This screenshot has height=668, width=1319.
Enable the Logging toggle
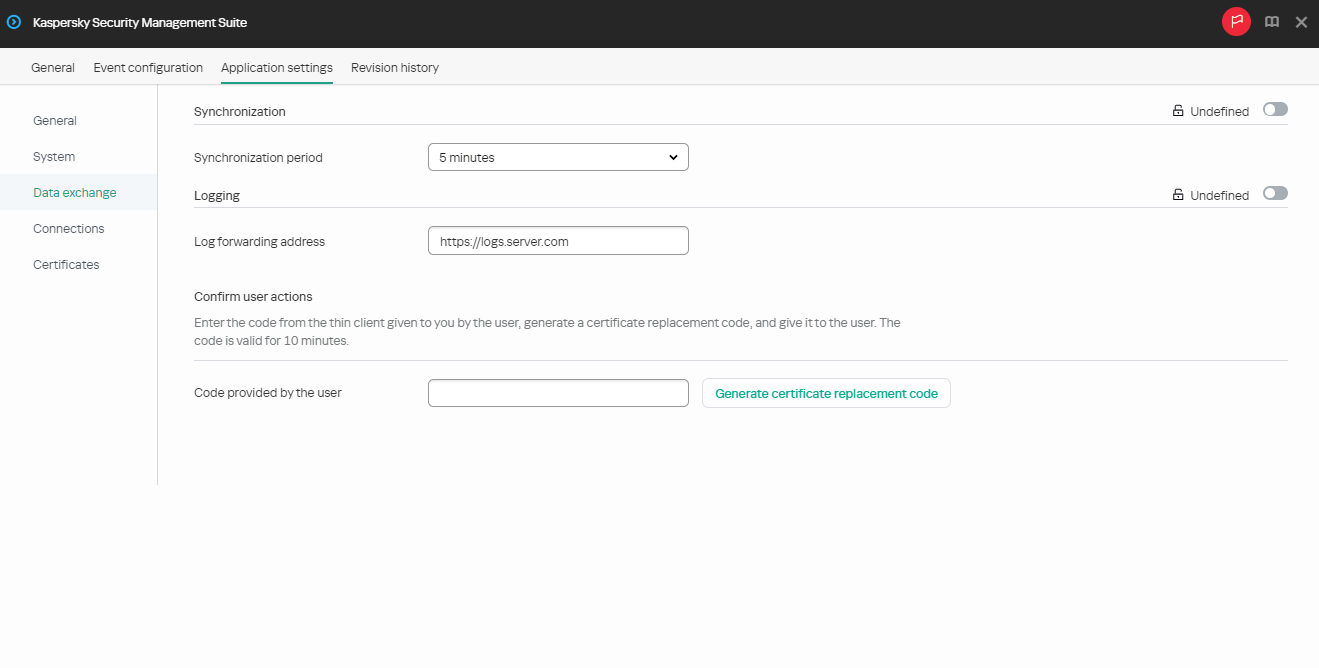click(1275, 193)
